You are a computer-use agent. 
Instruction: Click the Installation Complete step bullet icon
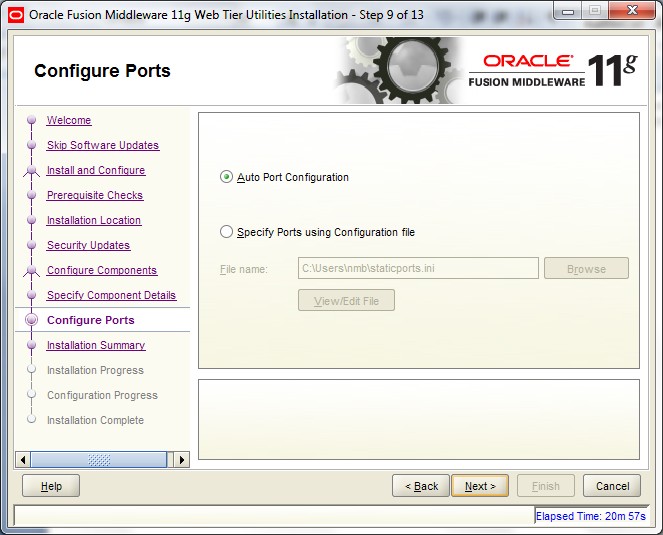(31, 419)
